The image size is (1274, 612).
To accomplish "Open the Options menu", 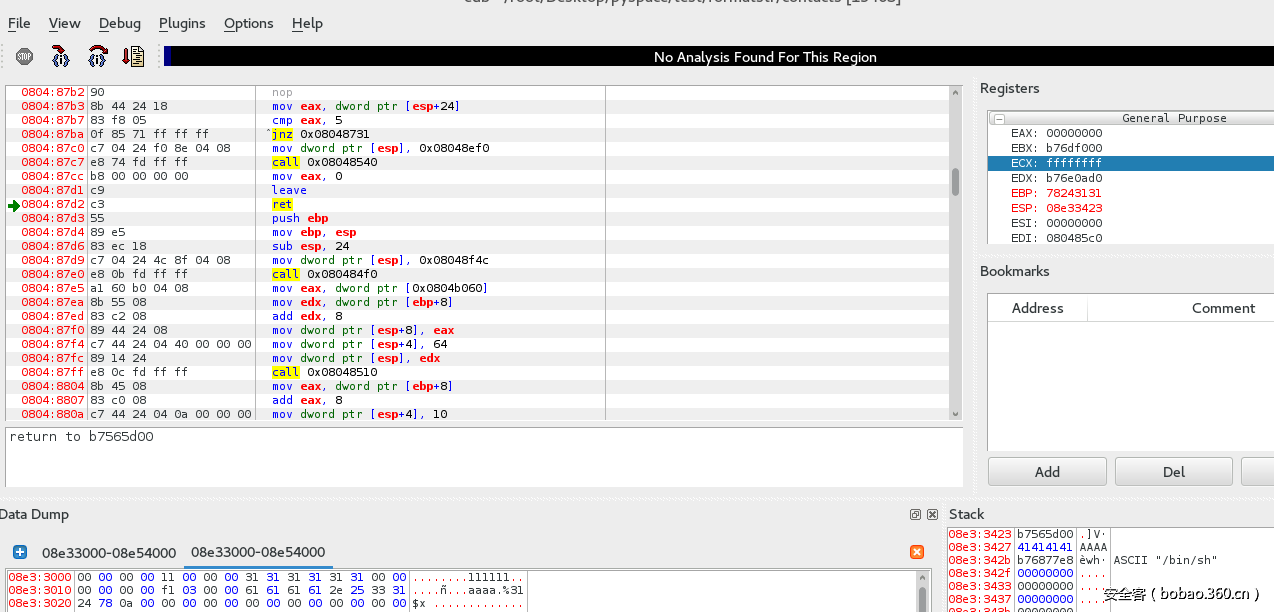I will tap(248, 23).
